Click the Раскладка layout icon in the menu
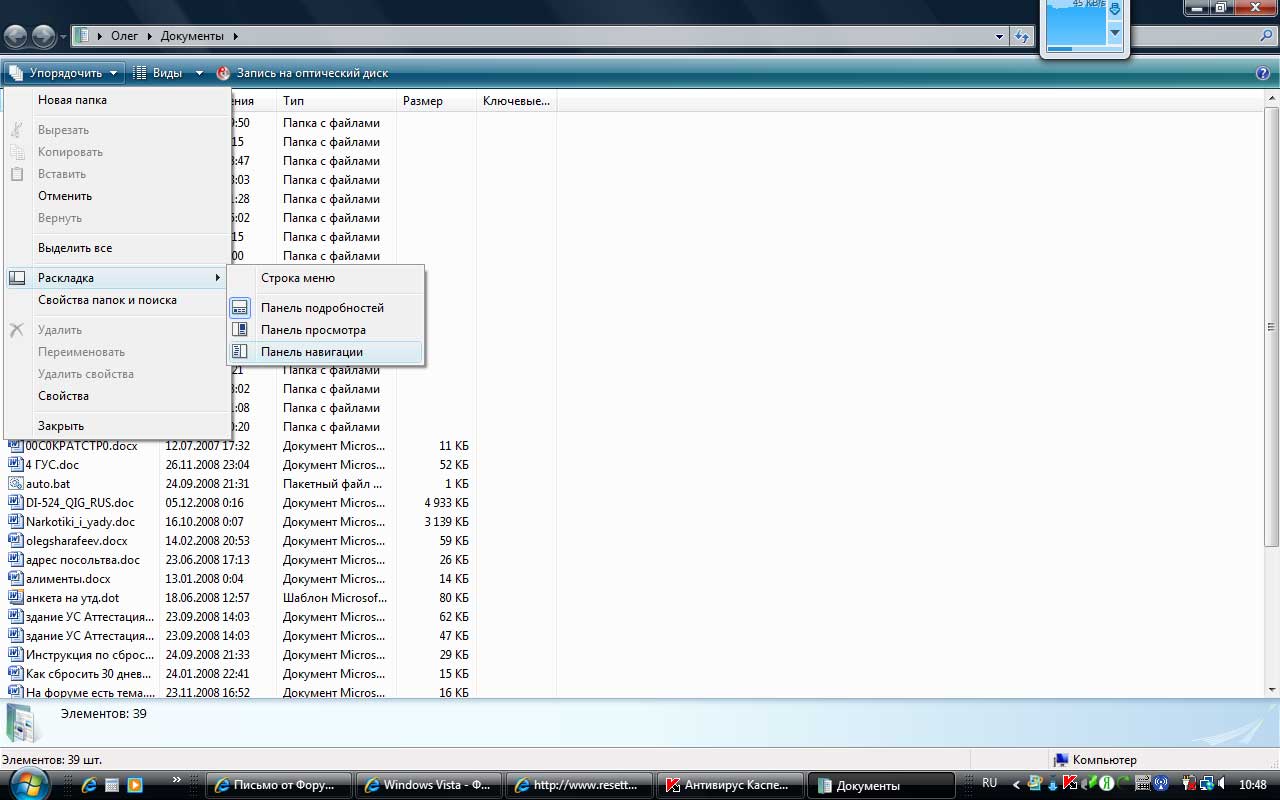The image size is (1280, 800). coord(17,278)
